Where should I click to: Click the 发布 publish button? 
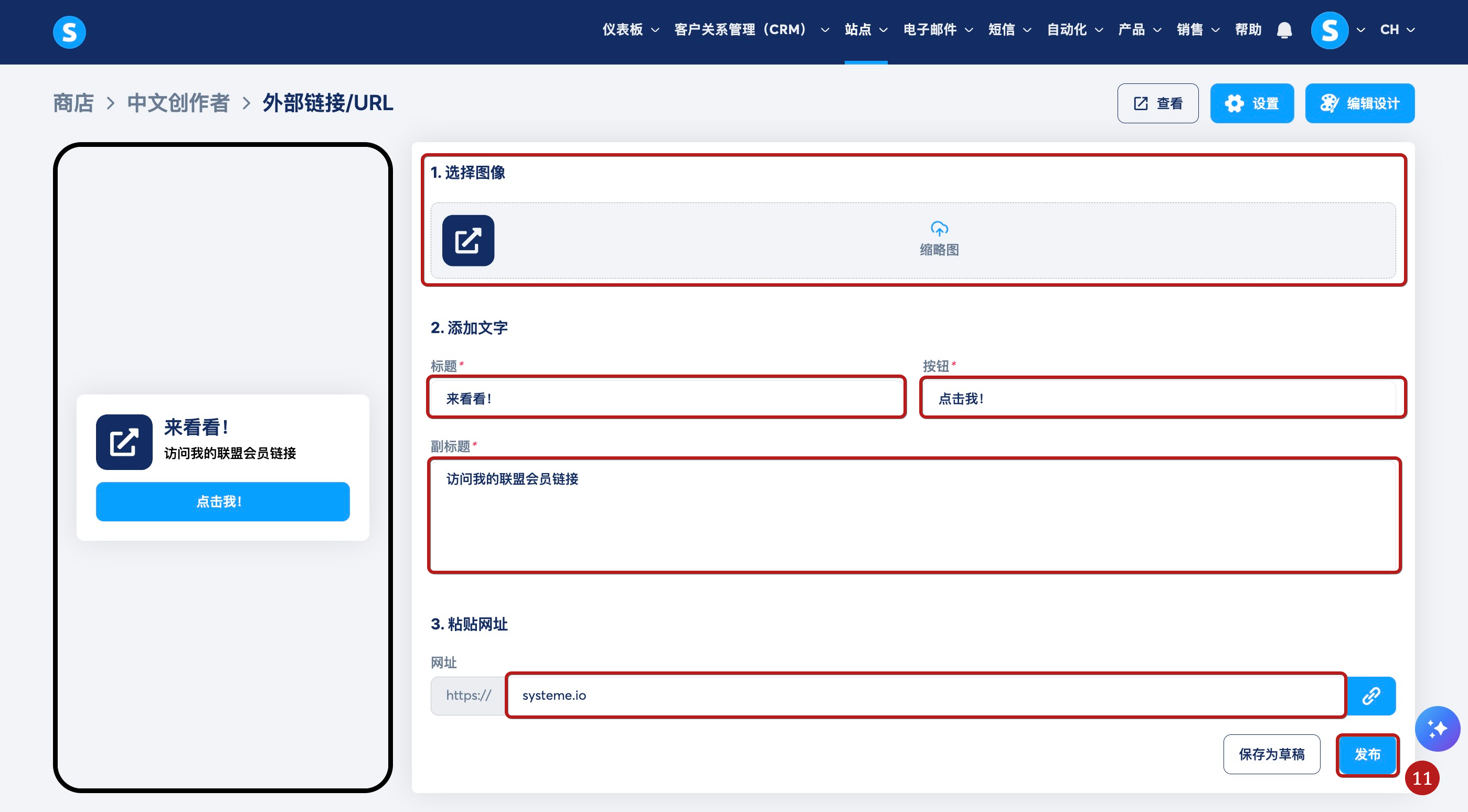pos(1367,754)
